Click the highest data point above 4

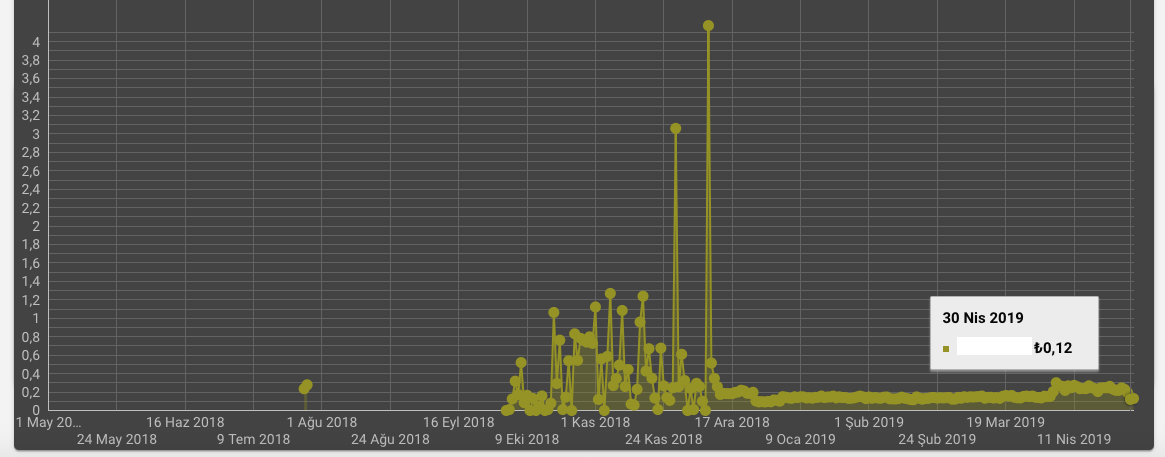(x=708, y=25)
